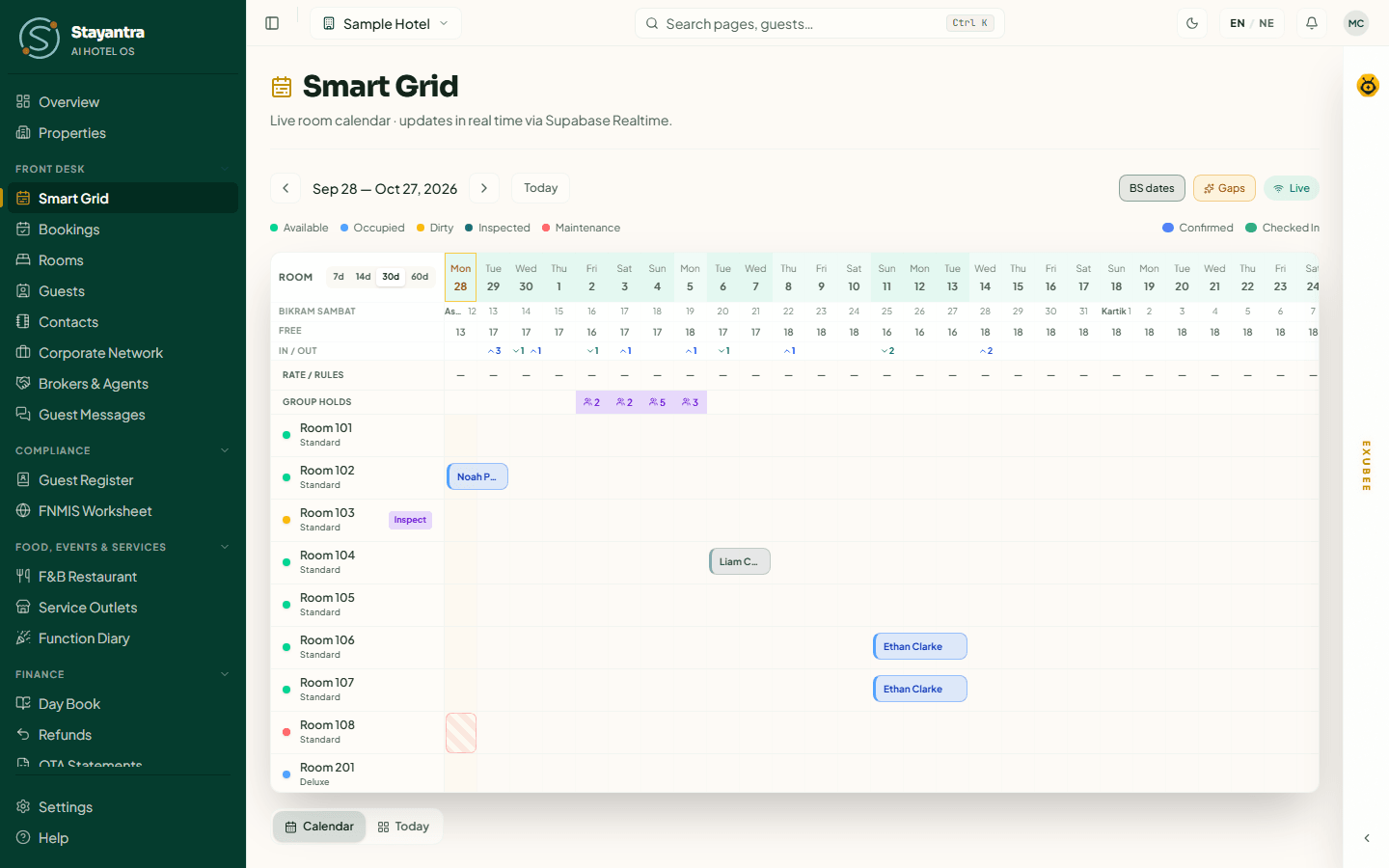Viewport: 1389px width, 868px height.
Task: Toggle Live realtime updates
Action: point(1292,188)
